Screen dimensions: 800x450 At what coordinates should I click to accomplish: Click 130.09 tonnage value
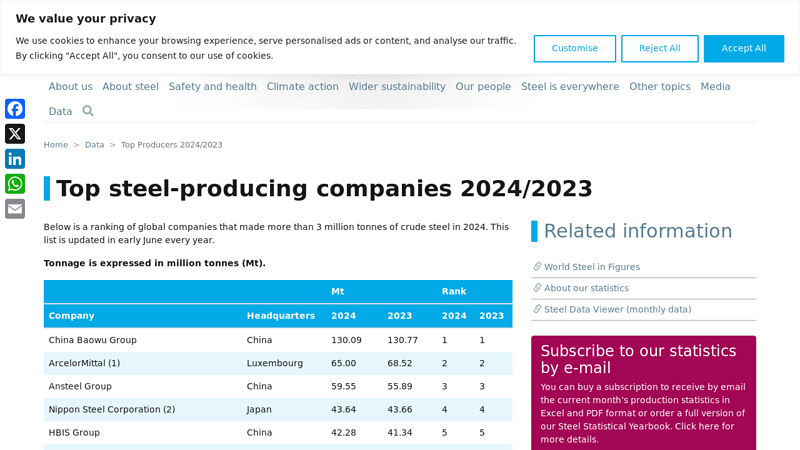pyautogui.click(x=346, y=340)
